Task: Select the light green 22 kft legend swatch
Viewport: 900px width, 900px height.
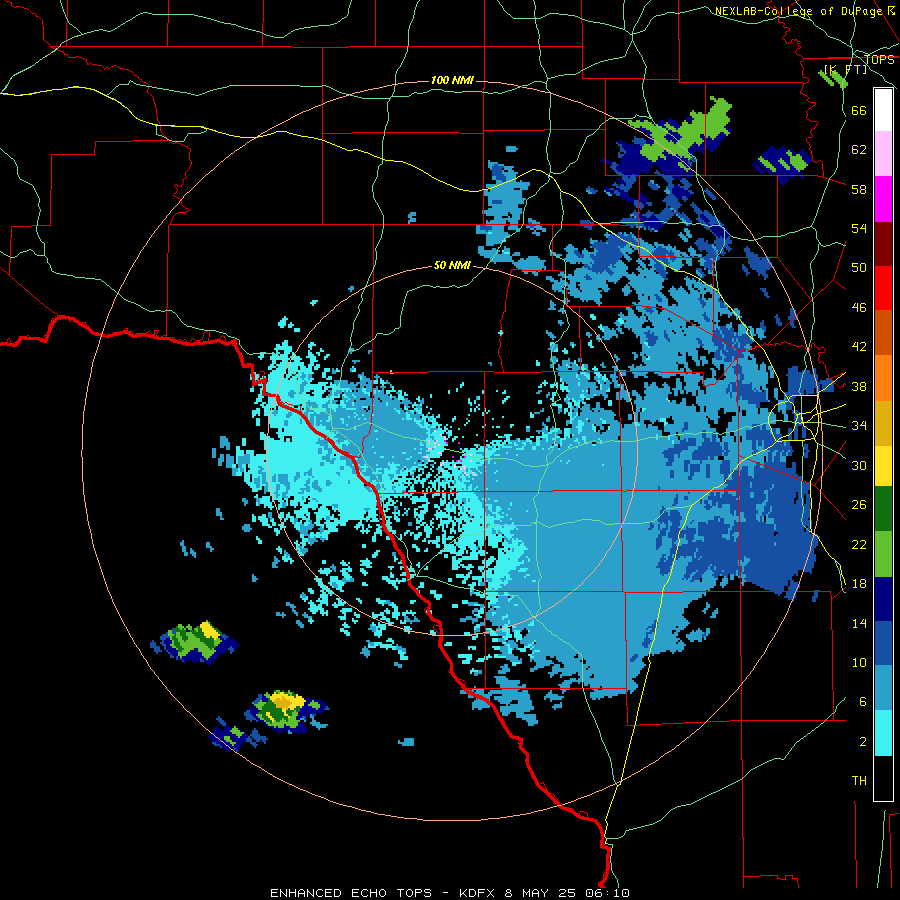Action: [883, 554]
